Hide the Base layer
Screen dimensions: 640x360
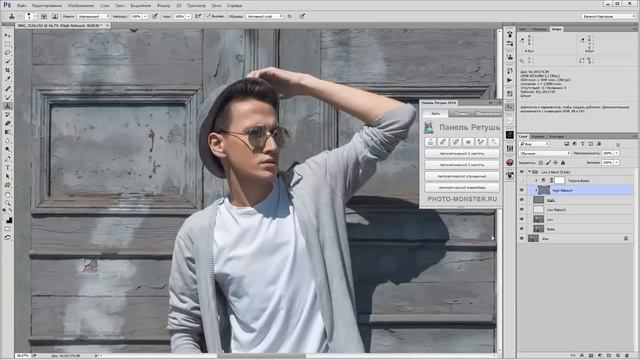(521, 229)
